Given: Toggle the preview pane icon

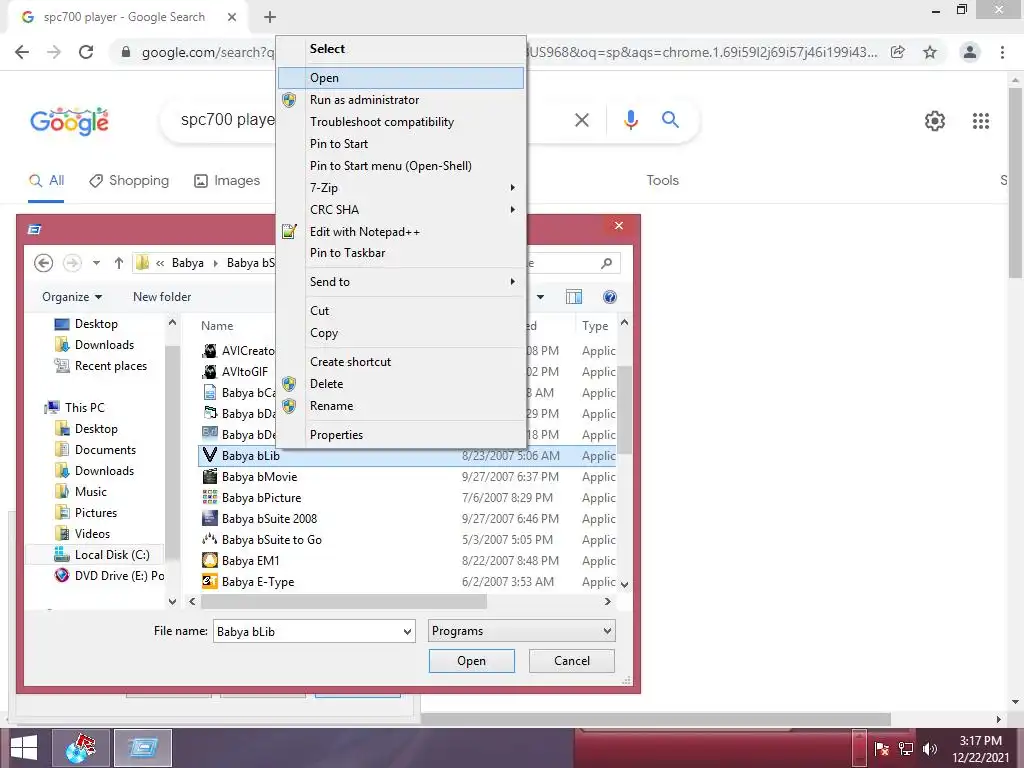Looking at the screenshot, I should [574, 297].
